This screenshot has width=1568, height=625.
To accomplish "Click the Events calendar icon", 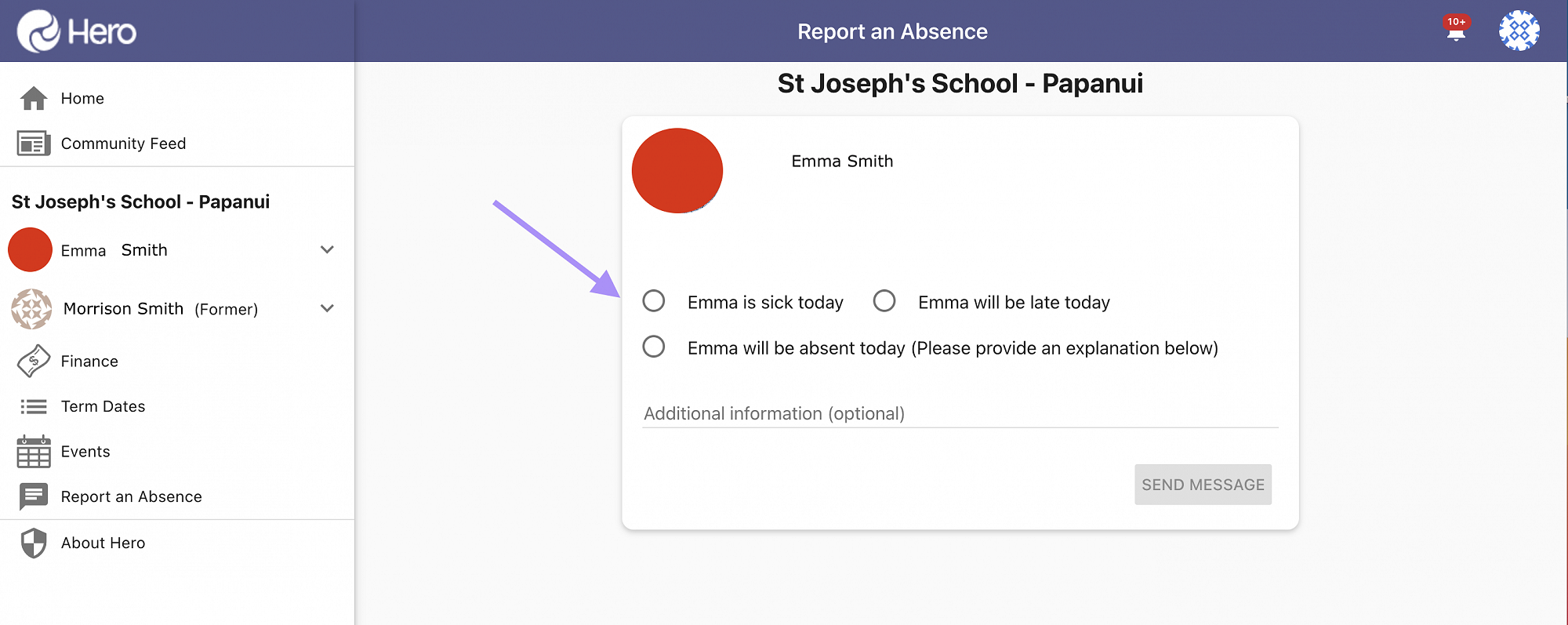I will point(34,452).
